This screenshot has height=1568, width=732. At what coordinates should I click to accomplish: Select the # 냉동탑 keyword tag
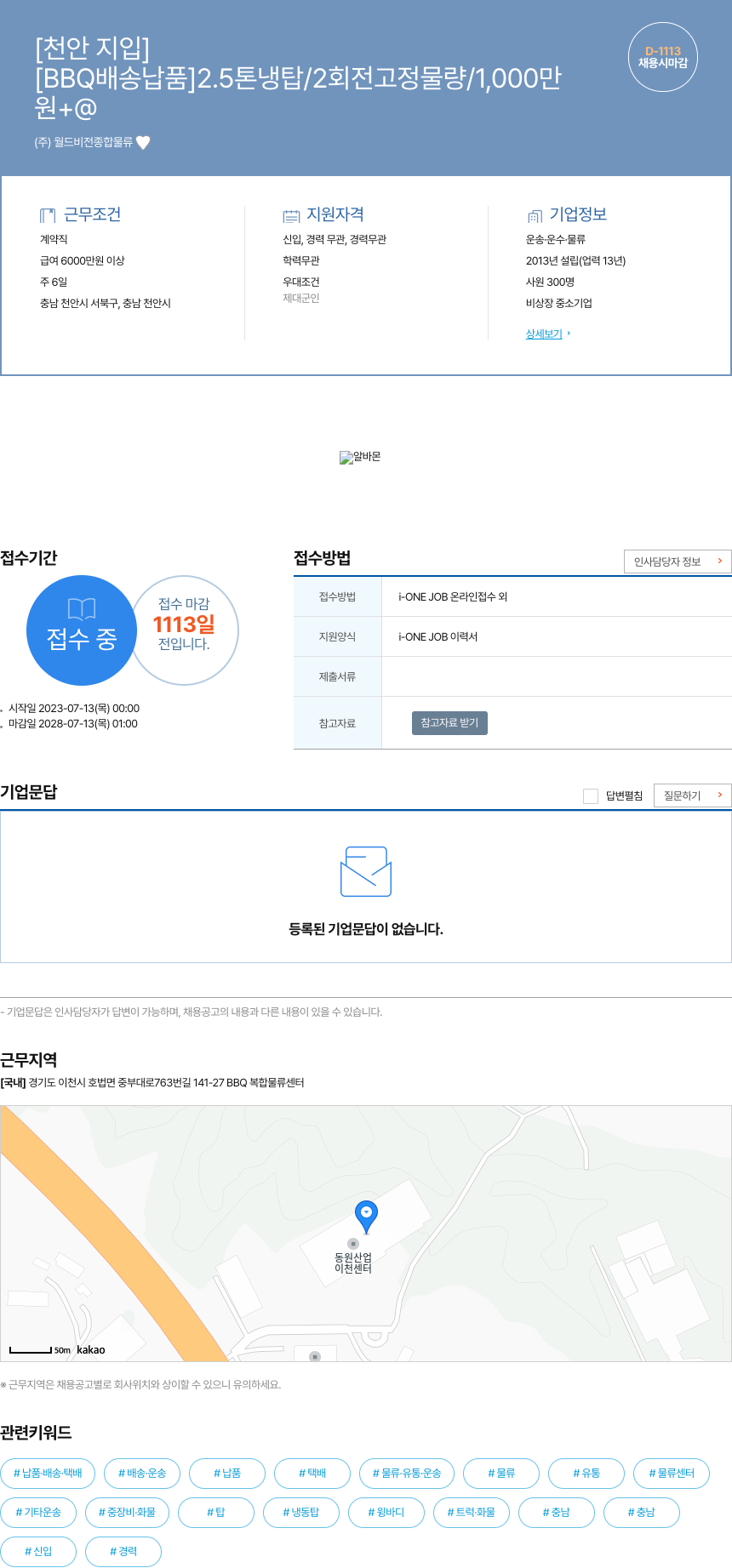point(301,1512)
